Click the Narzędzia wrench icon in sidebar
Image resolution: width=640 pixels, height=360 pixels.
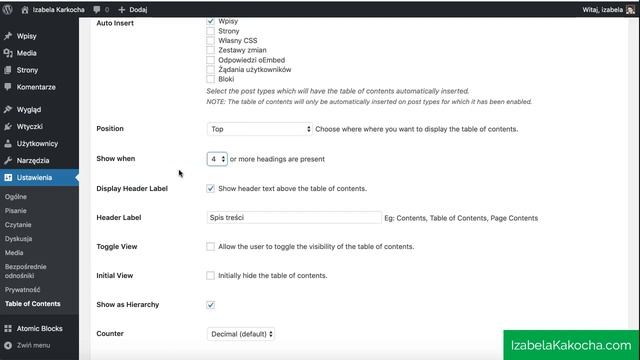click(8, 160)
